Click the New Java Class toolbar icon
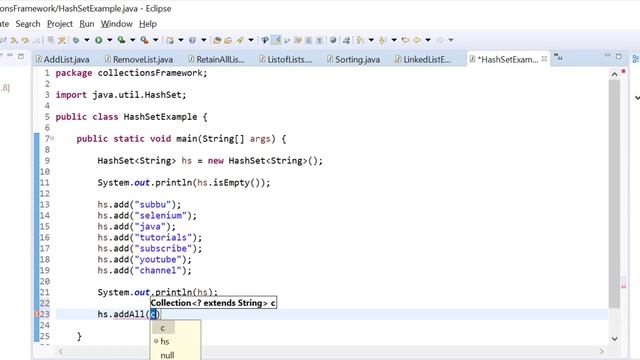Viewport: 640px width, 360px height. tap(192, 40)
